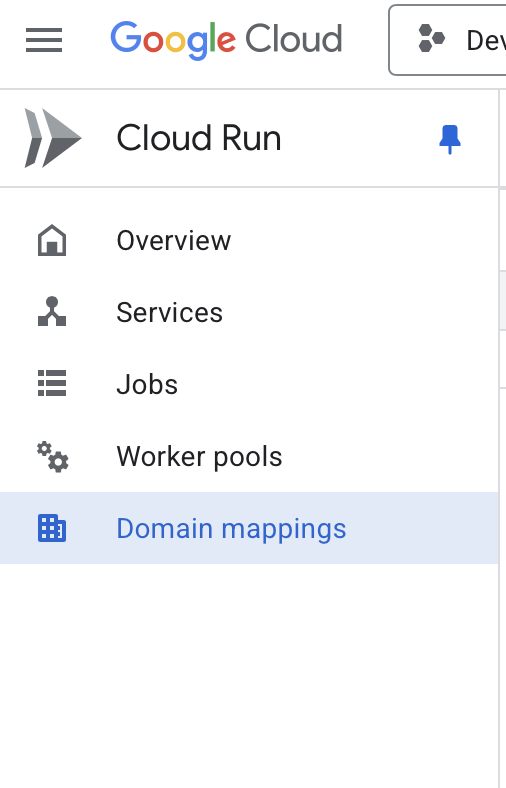
Task: Select Domain mappings in the sidebar
Action: click(x=249, y=528)
